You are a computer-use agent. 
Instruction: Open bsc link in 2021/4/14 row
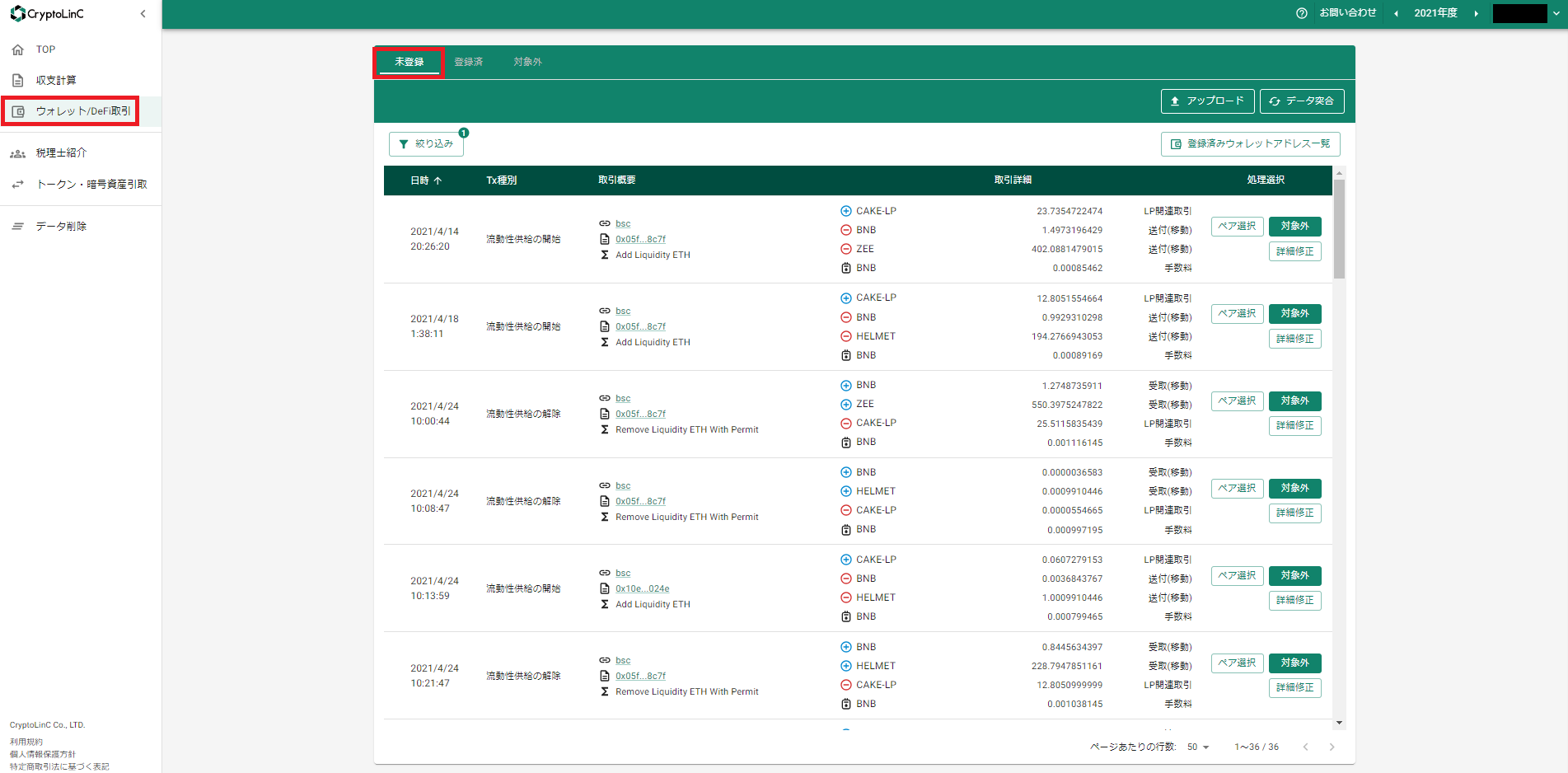click(623, 224)
